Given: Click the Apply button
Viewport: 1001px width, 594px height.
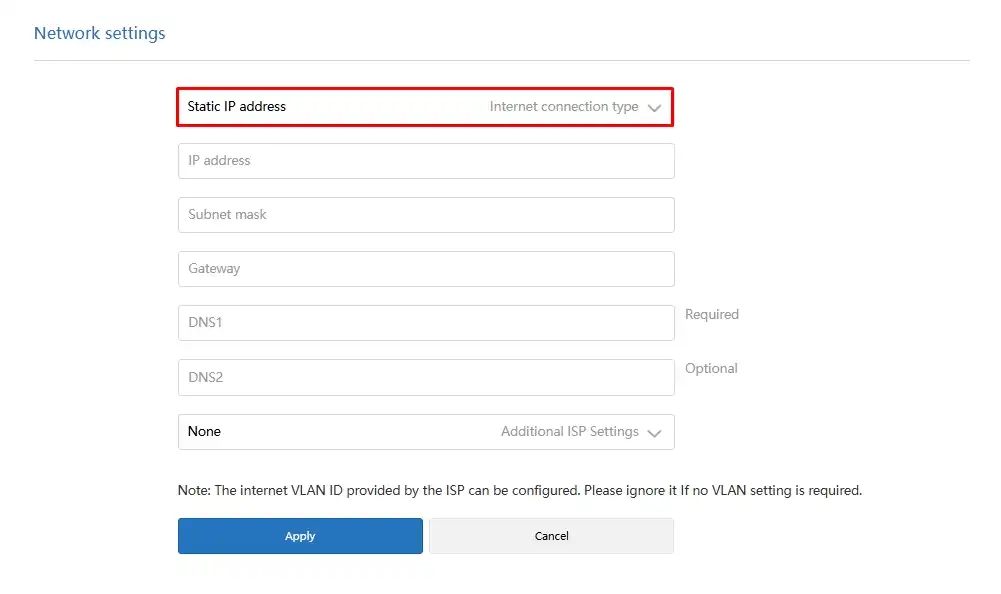Looking at the screenshot, I should 300,535.
